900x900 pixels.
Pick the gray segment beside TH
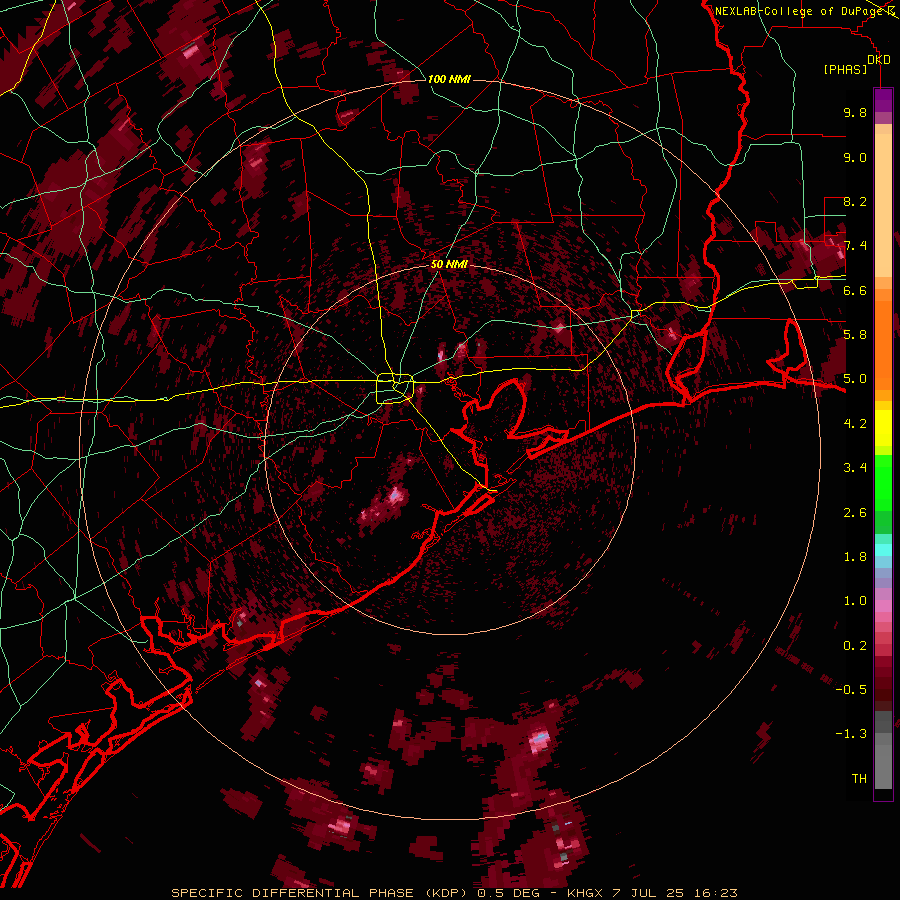883,767
